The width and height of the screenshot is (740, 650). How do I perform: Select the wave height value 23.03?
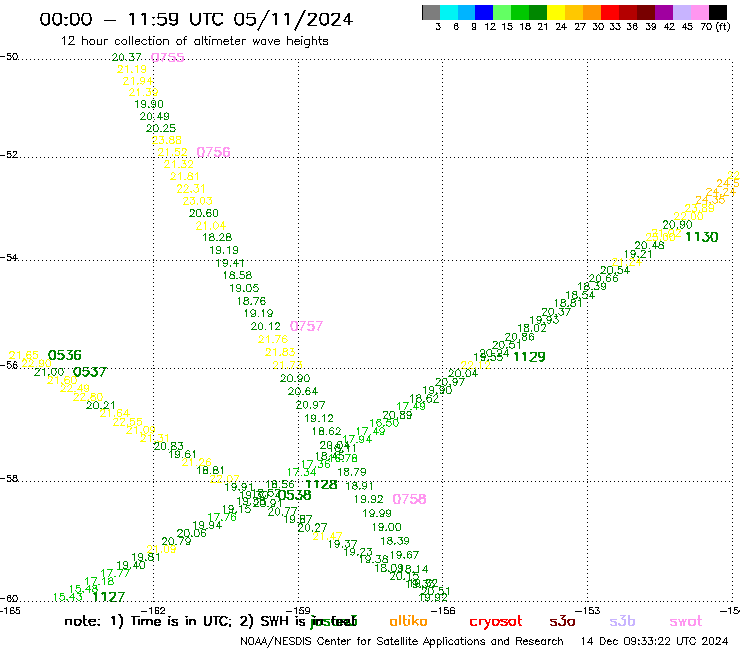(x=198, y=201)
